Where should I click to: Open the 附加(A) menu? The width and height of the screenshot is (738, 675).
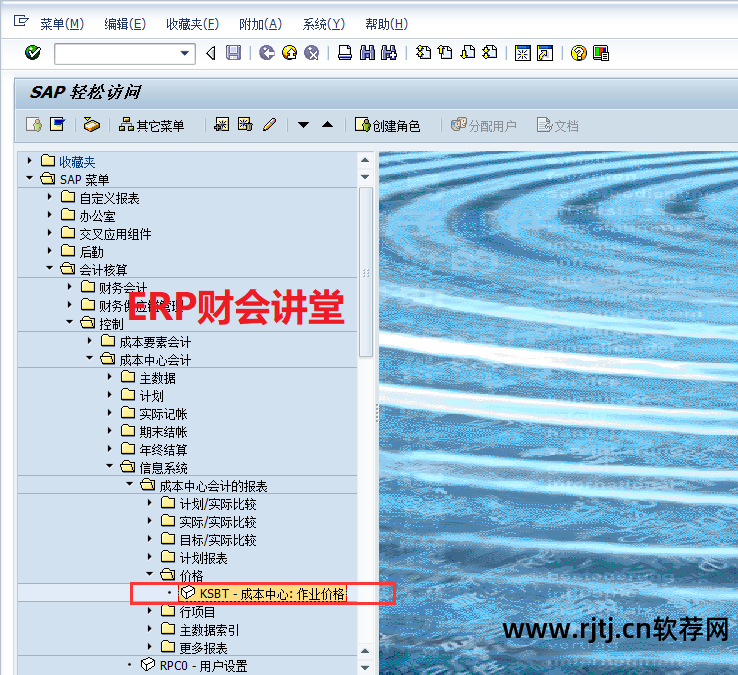(260, 24)
